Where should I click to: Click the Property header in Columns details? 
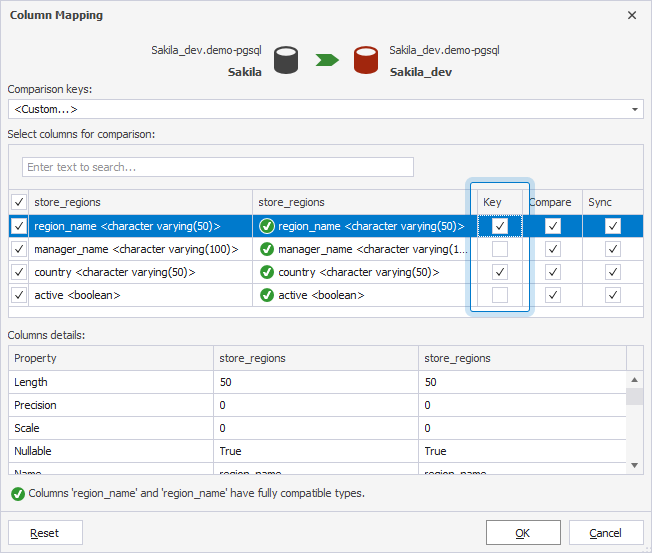pos(111,358)
